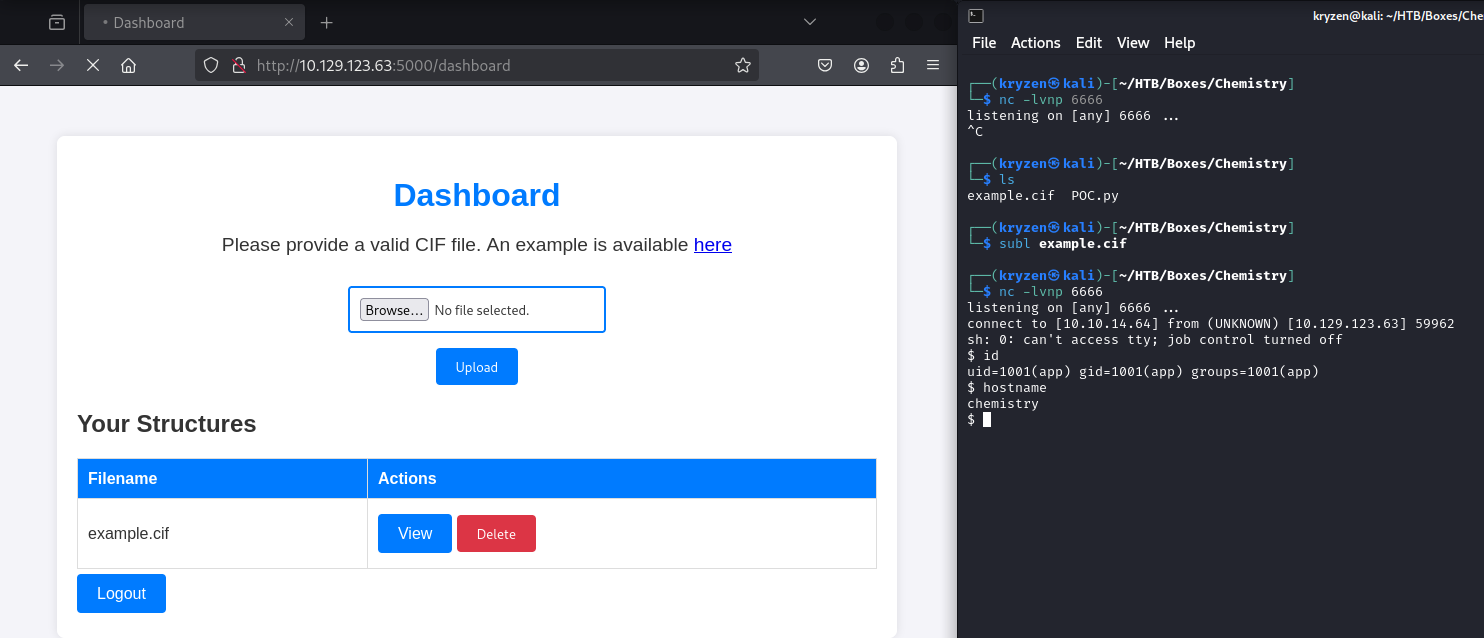Open the extensions puzzle-piece icon
This screenshot has width=1484, height=638.
click(897, 65)
